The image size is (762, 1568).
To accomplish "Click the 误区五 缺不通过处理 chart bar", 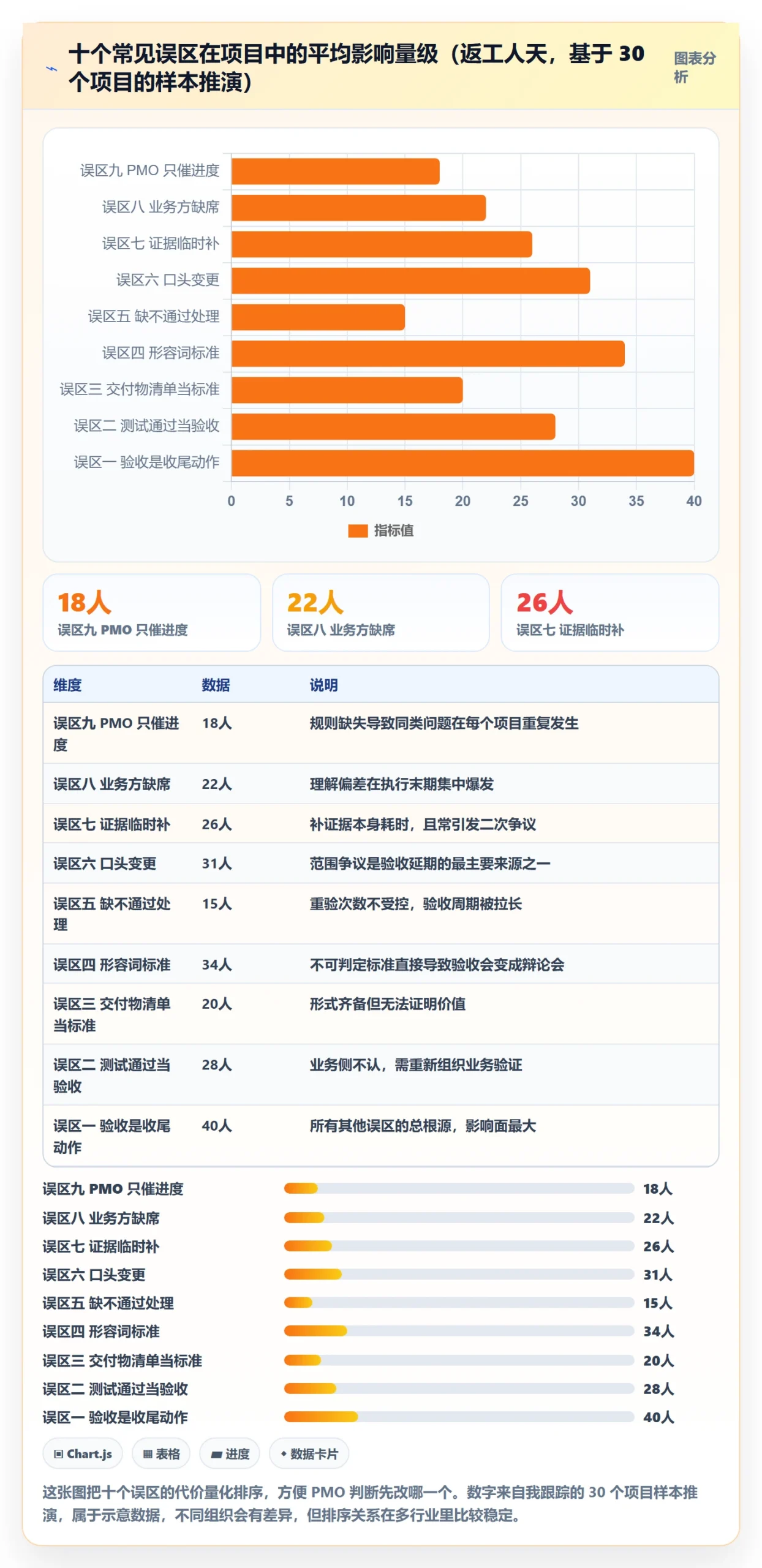I will [x=318, y=317].
